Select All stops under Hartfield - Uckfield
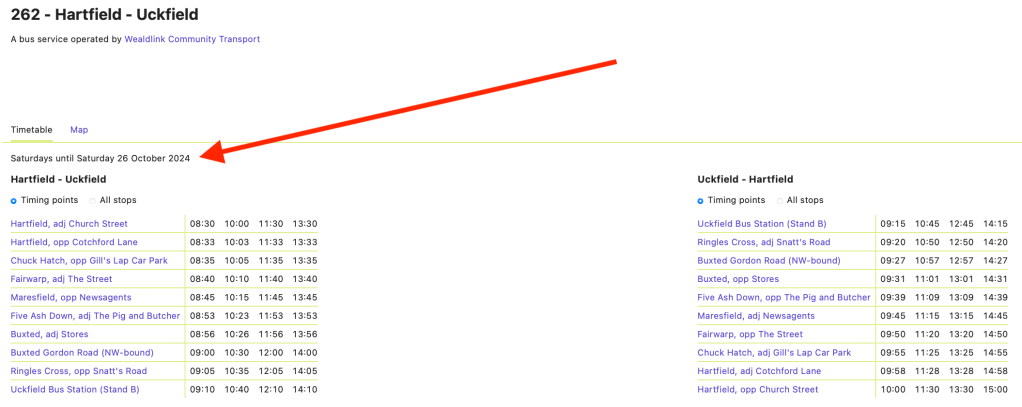1022x407 pixels. point(92,201)
